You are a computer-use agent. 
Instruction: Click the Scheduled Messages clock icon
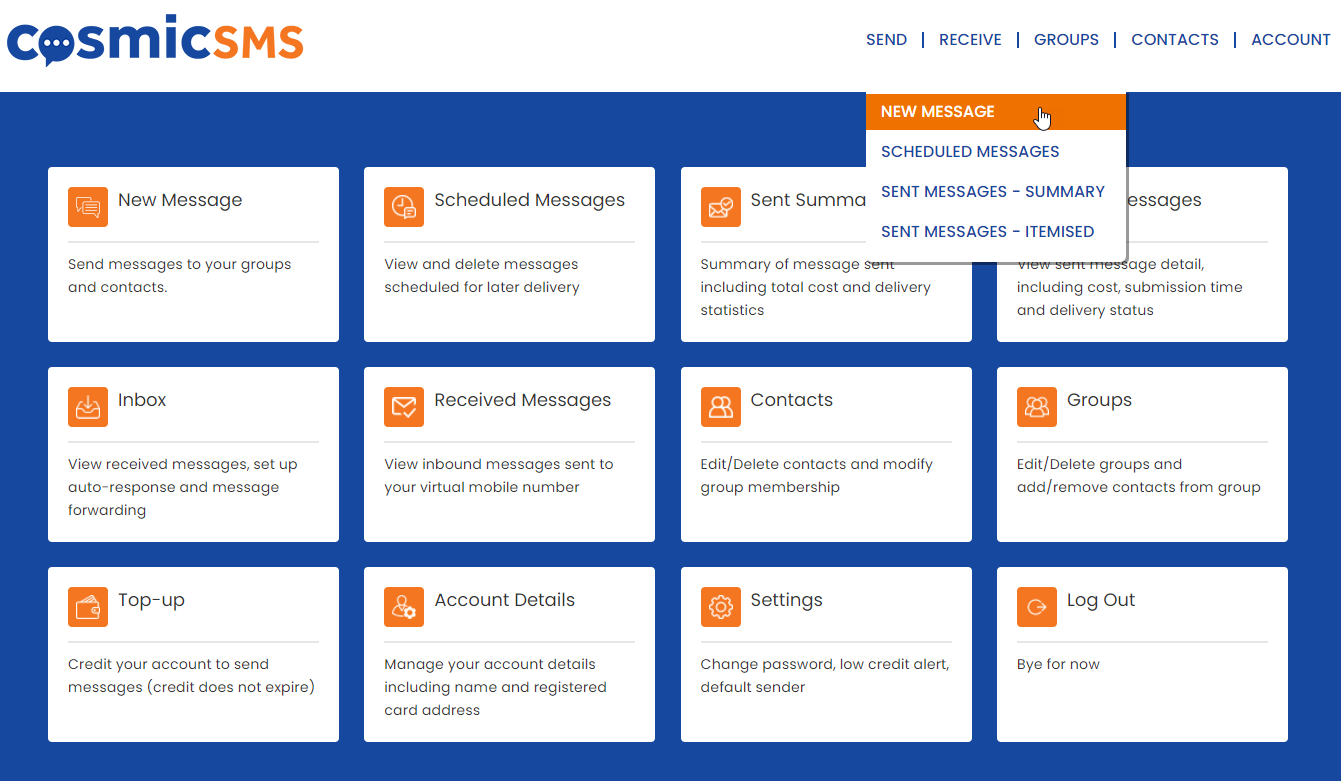(x=404, y=207)
